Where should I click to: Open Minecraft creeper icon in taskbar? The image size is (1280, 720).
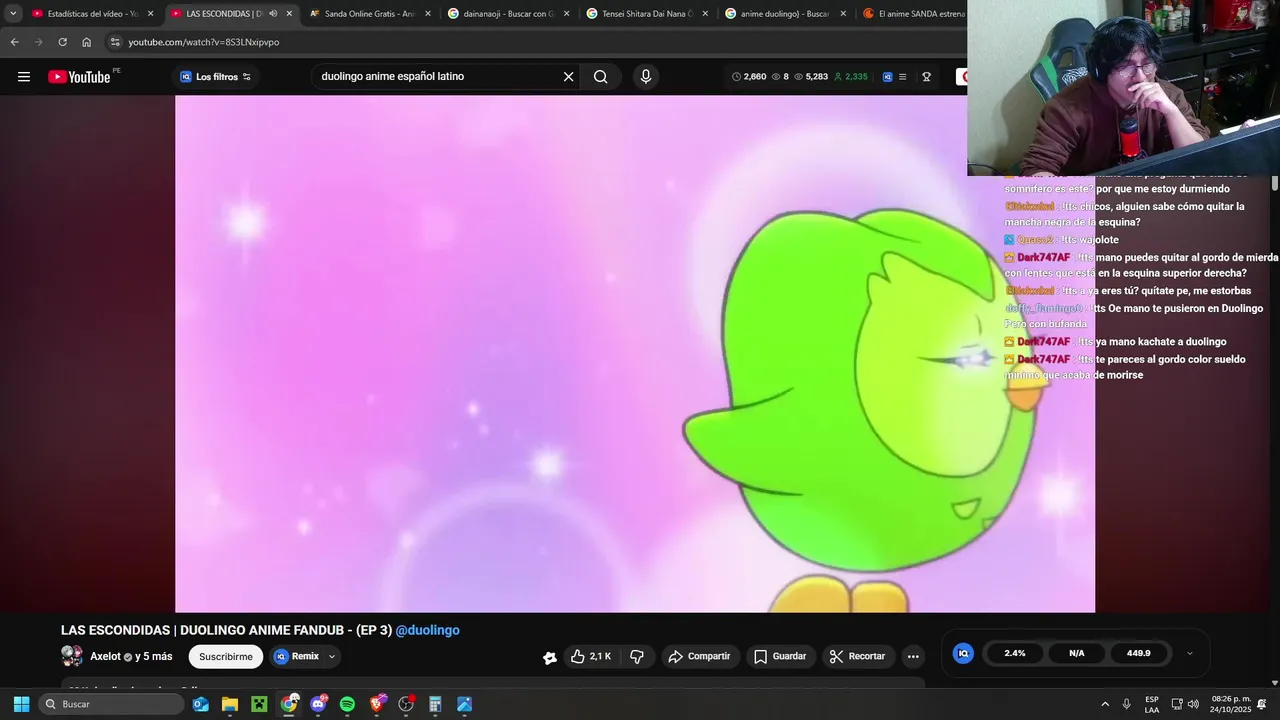click(x=259, y=704)
